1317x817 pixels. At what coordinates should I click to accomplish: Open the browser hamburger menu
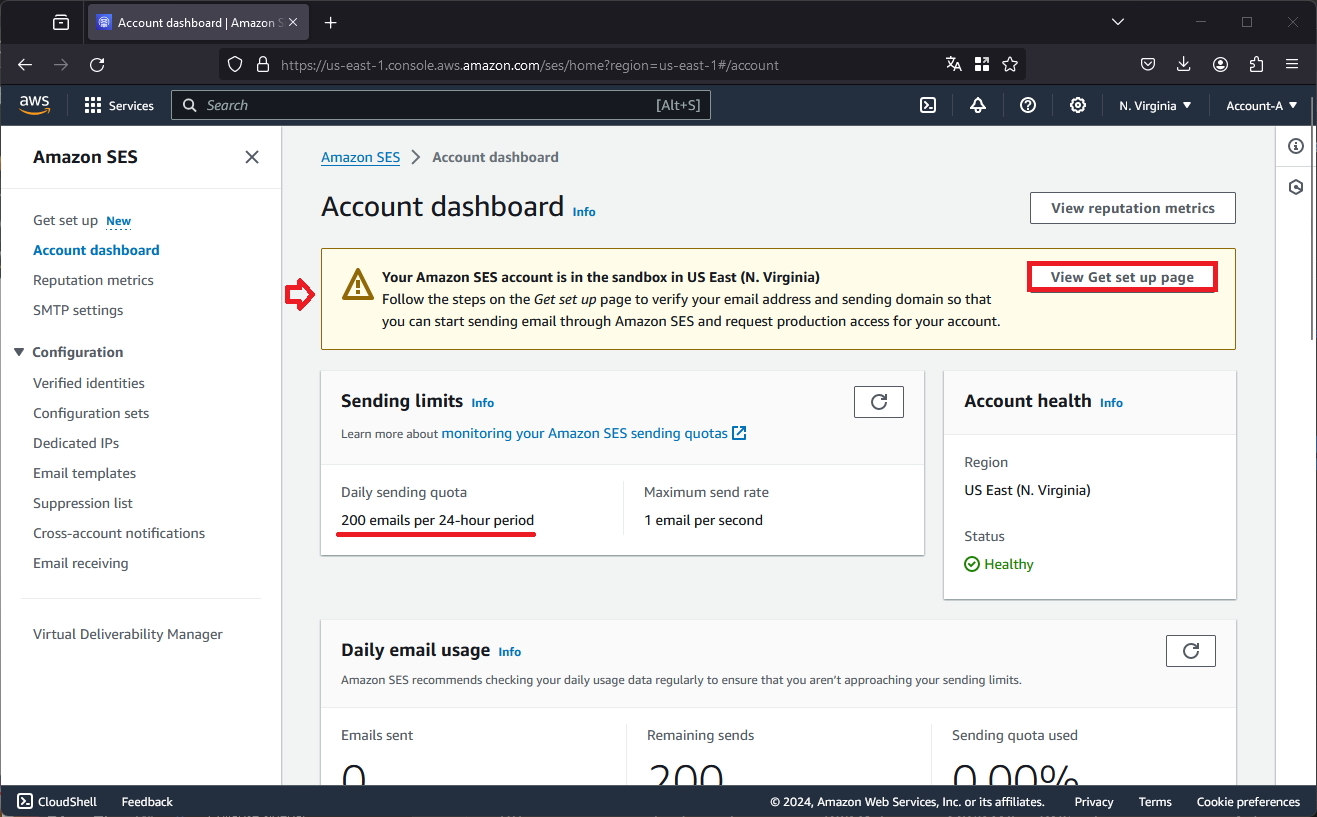1292,65
